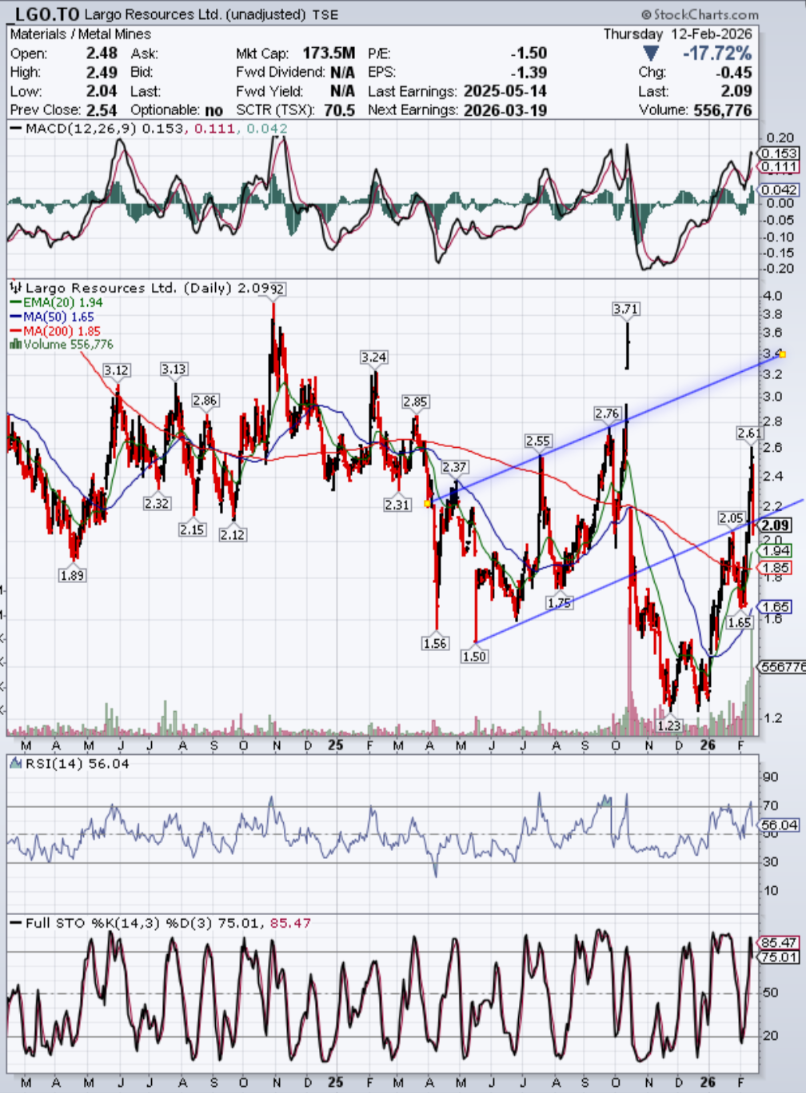
Task: Click the P/E value -1.50
Action: (x=528, y=54)
